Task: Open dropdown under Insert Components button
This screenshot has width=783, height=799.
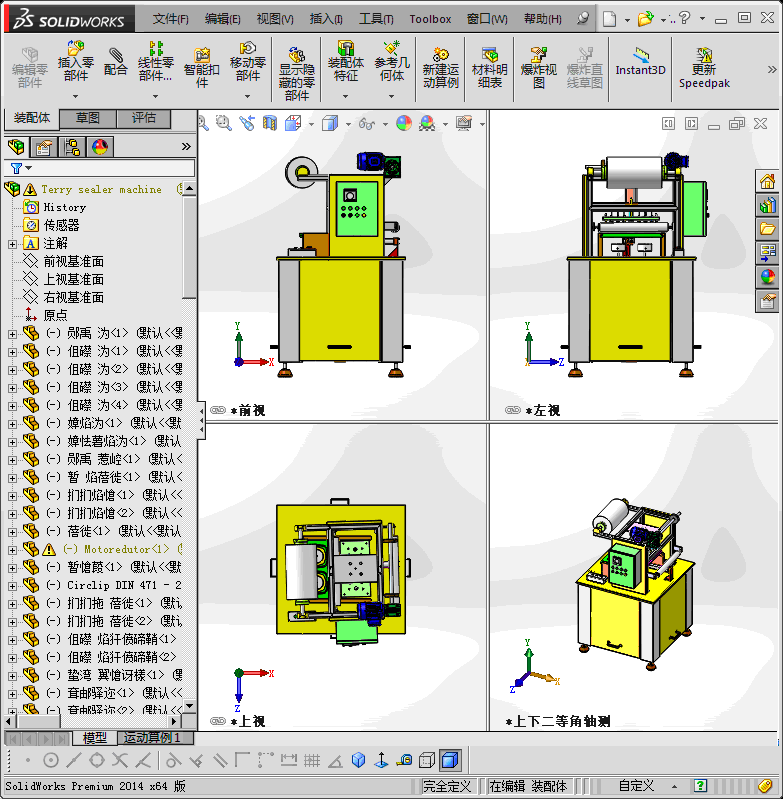Action: click(x=75, y=96)
